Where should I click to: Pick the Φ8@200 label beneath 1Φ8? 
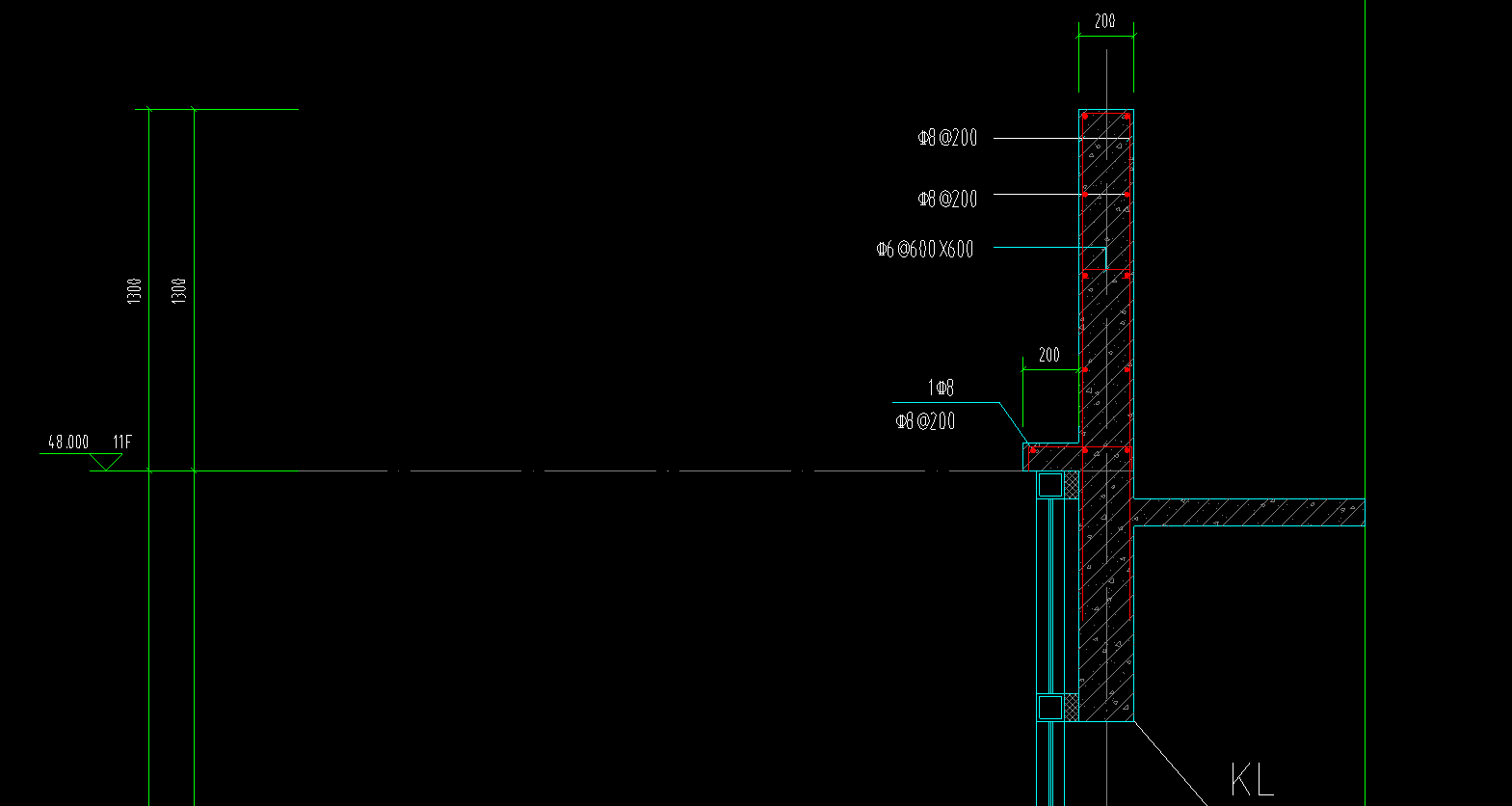(x=925, y=421)
